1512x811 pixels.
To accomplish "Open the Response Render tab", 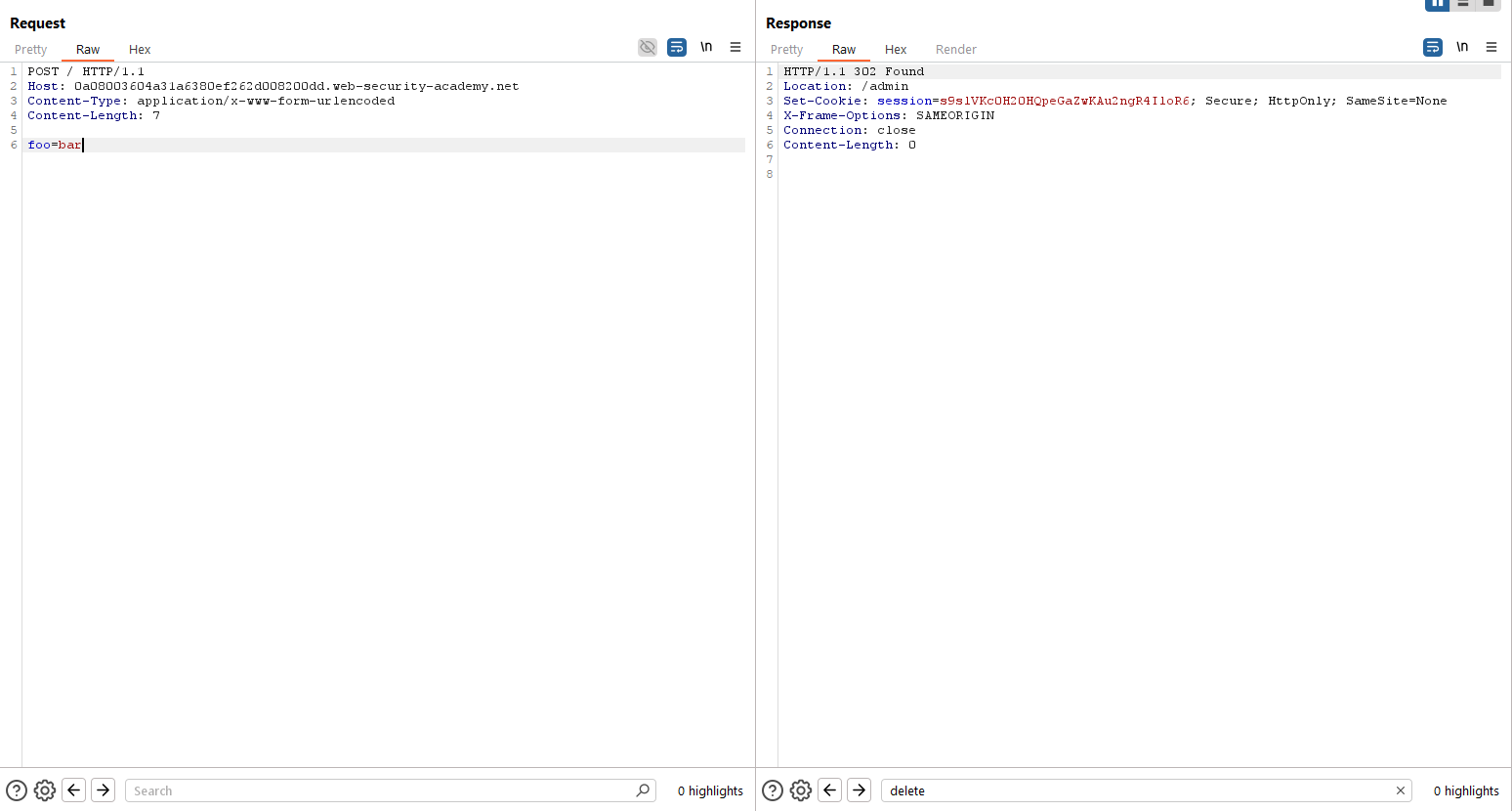I will click(955, 50).
